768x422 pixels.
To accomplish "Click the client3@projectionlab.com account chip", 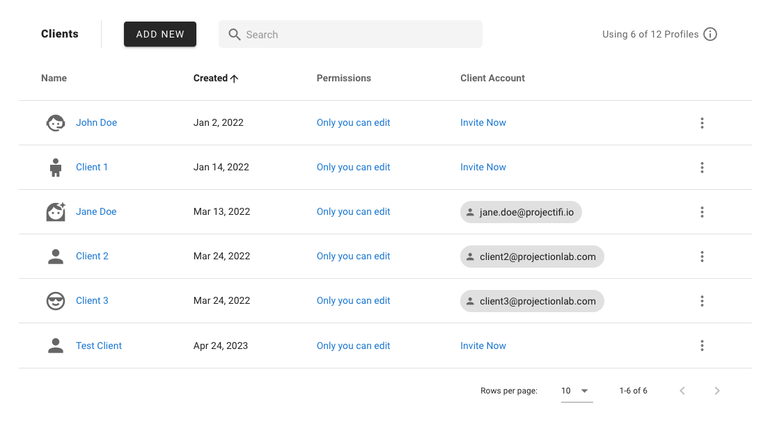I will pyautogui.click(x=532, y=301).
